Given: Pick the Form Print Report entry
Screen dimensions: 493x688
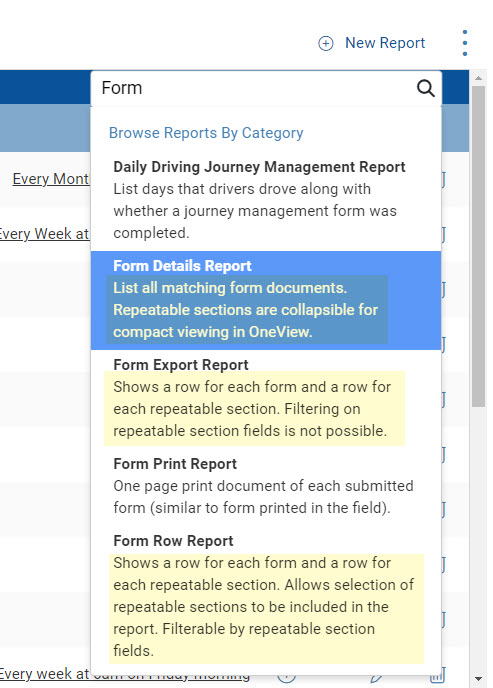Looking at the screenshot, I should tap(266, 486).
